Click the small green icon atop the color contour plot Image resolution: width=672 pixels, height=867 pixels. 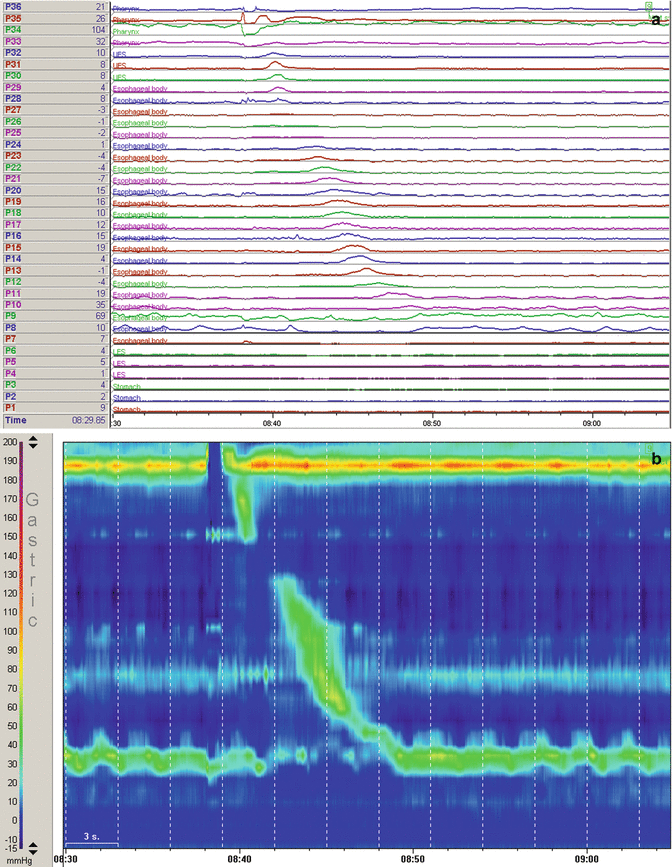(647, 447)
